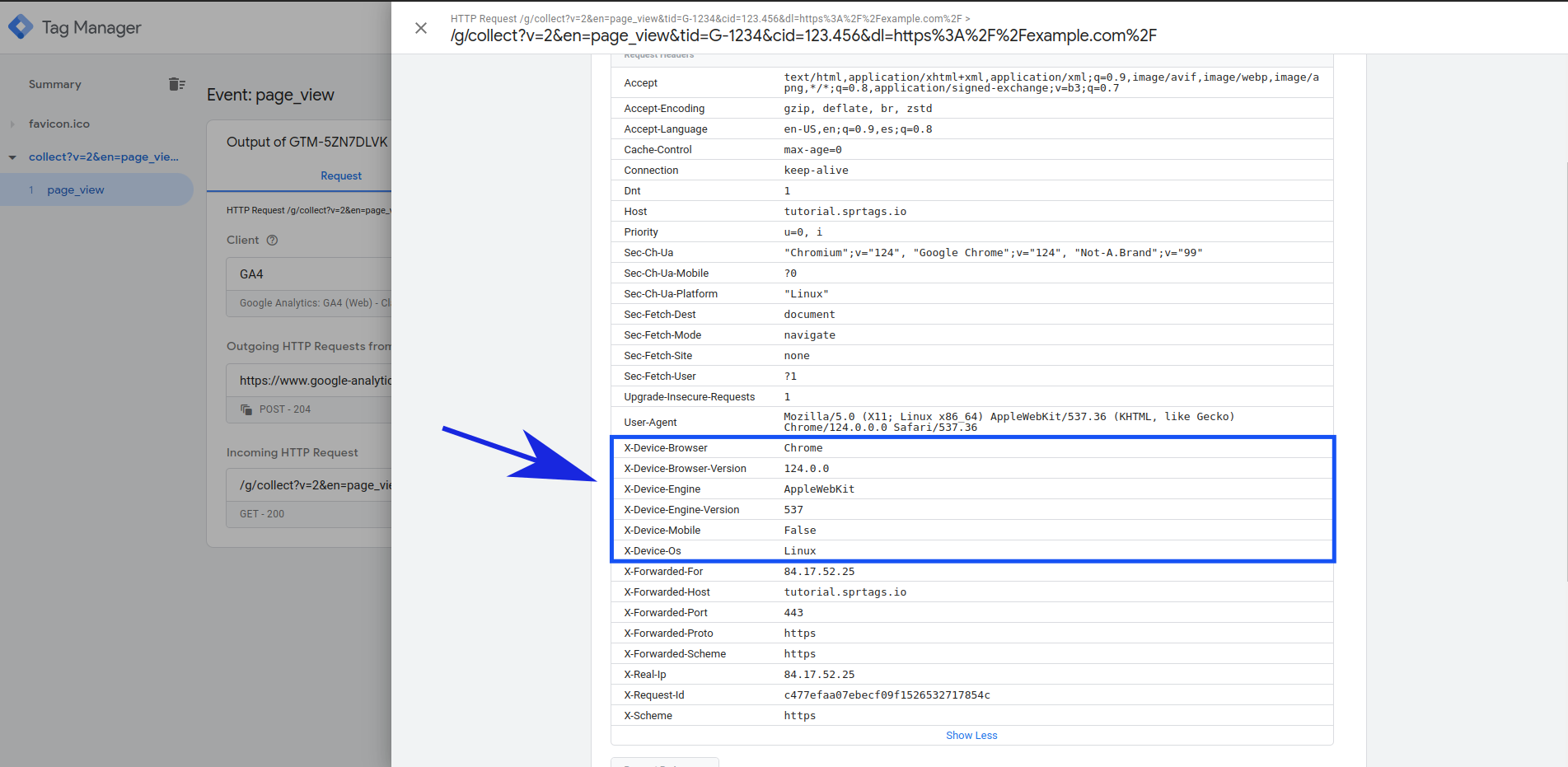Click the Tag Manager logo icon
This screenshot has width=1568, height=767.
[21, 27]
